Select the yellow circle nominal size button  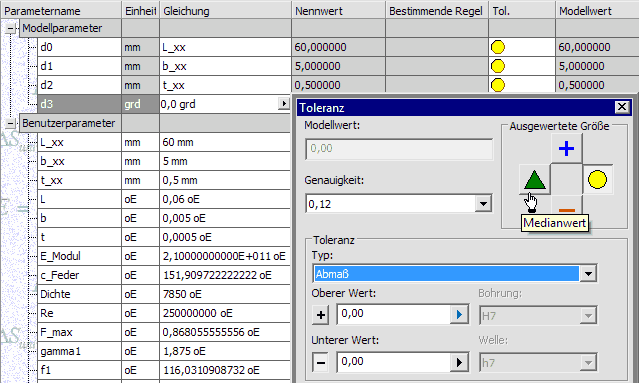point(598,180)
